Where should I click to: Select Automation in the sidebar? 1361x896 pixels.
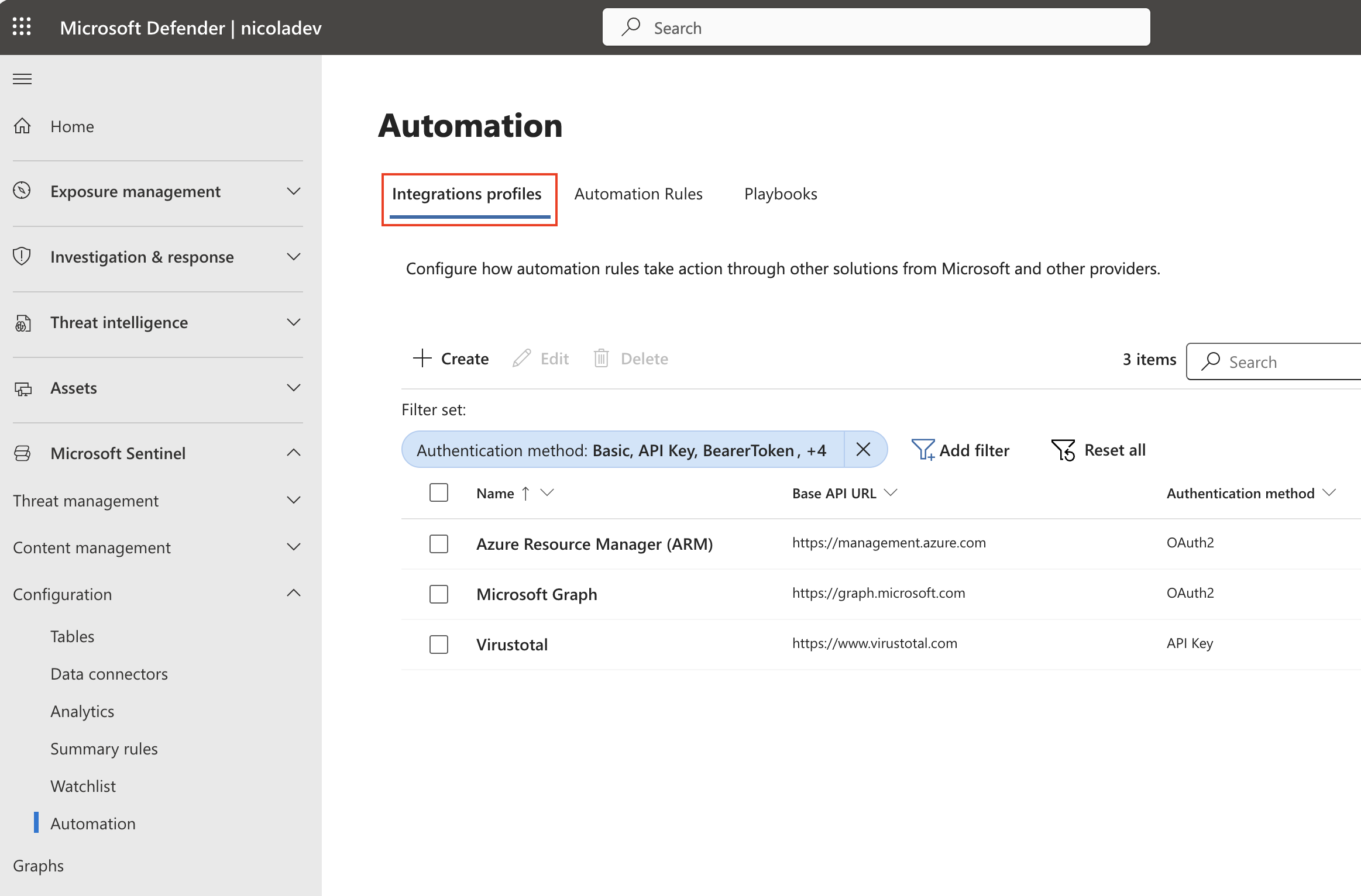pos(93,823)
